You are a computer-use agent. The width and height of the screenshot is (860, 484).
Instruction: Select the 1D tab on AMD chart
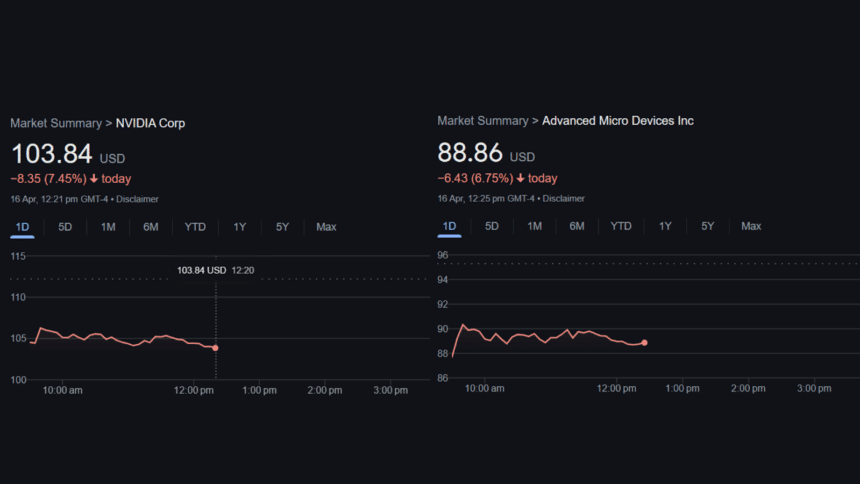pos(449,226)
